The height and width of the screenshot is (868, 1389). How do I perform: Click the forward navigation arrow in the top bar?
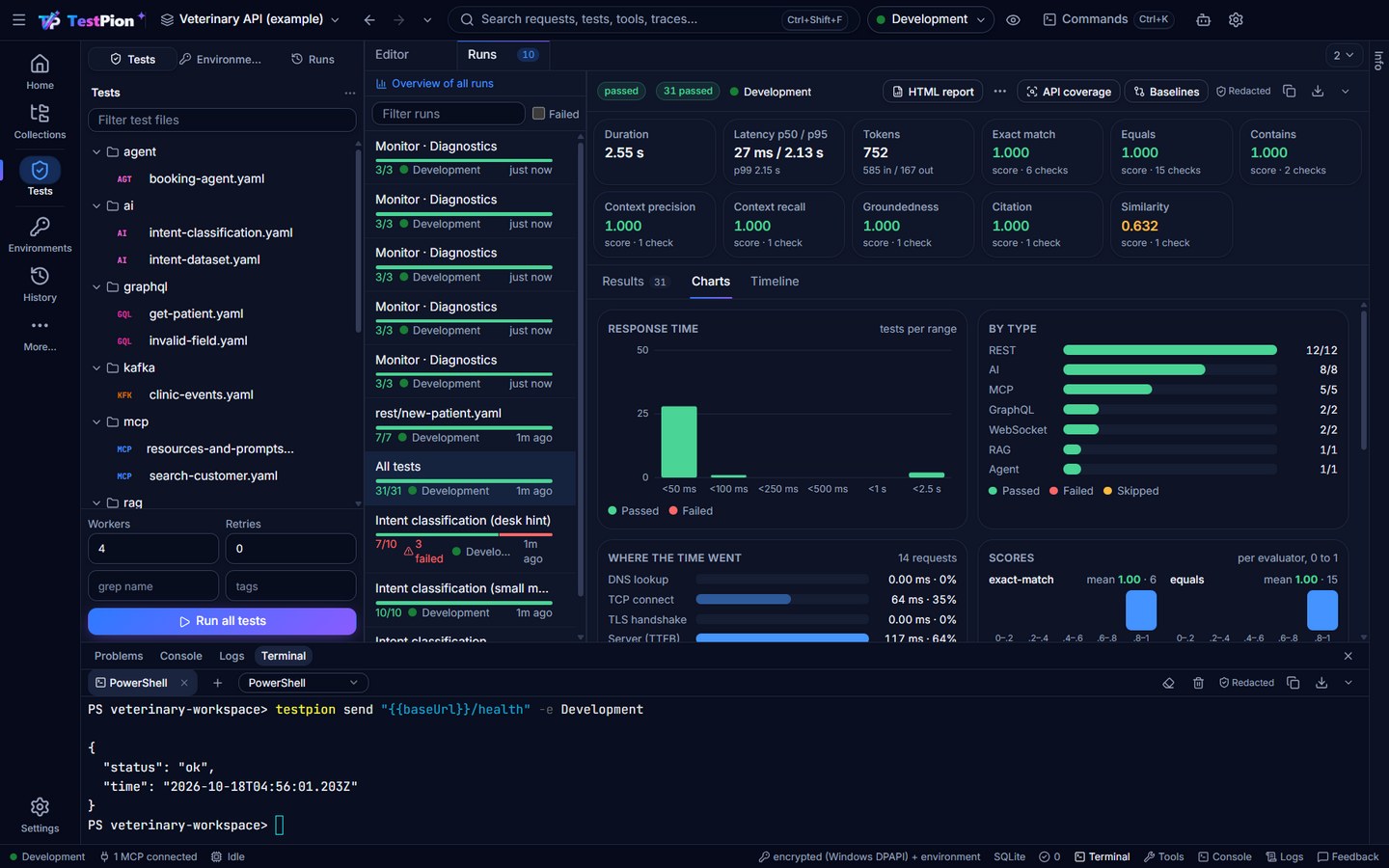[x=398, y=19]
